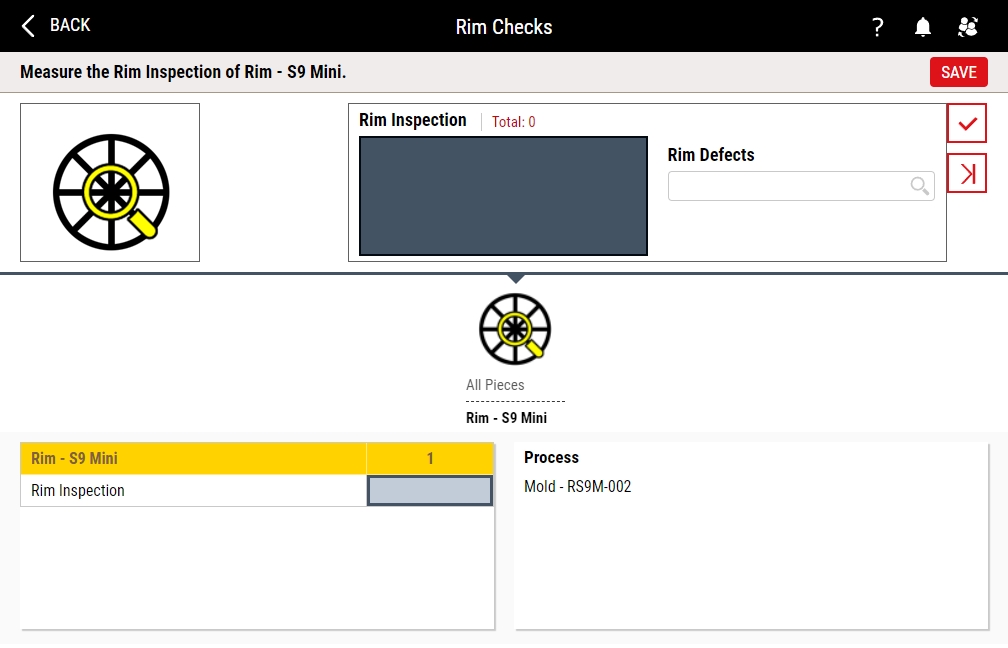
Task: Click the red checkmark accept icon
Action: click(966, 123)
